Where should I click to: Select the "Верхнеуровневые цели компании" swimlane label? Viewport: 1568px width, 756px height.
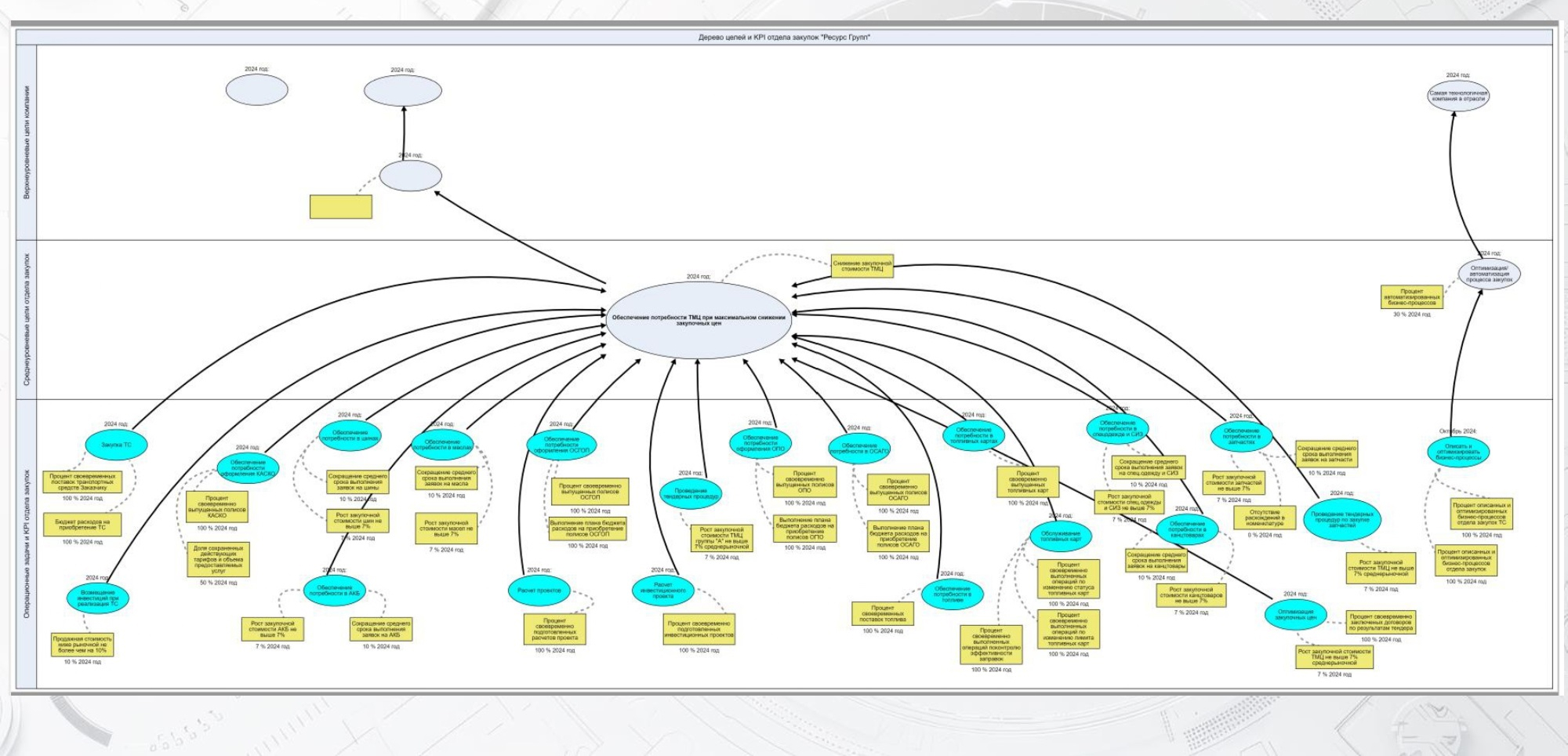click(27, 143)
